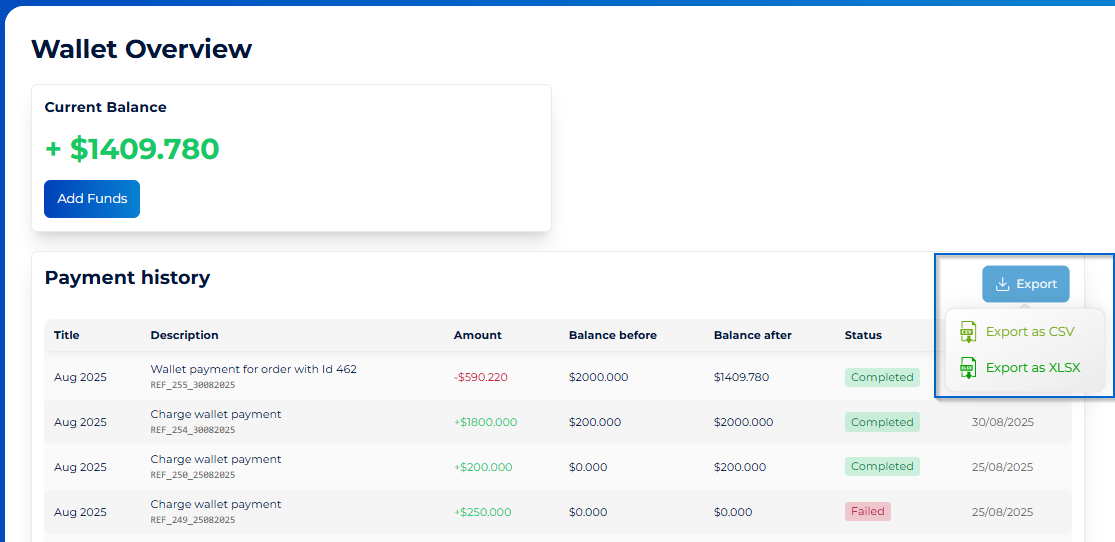Click the Balance after column header

click(x=752, y=335)
